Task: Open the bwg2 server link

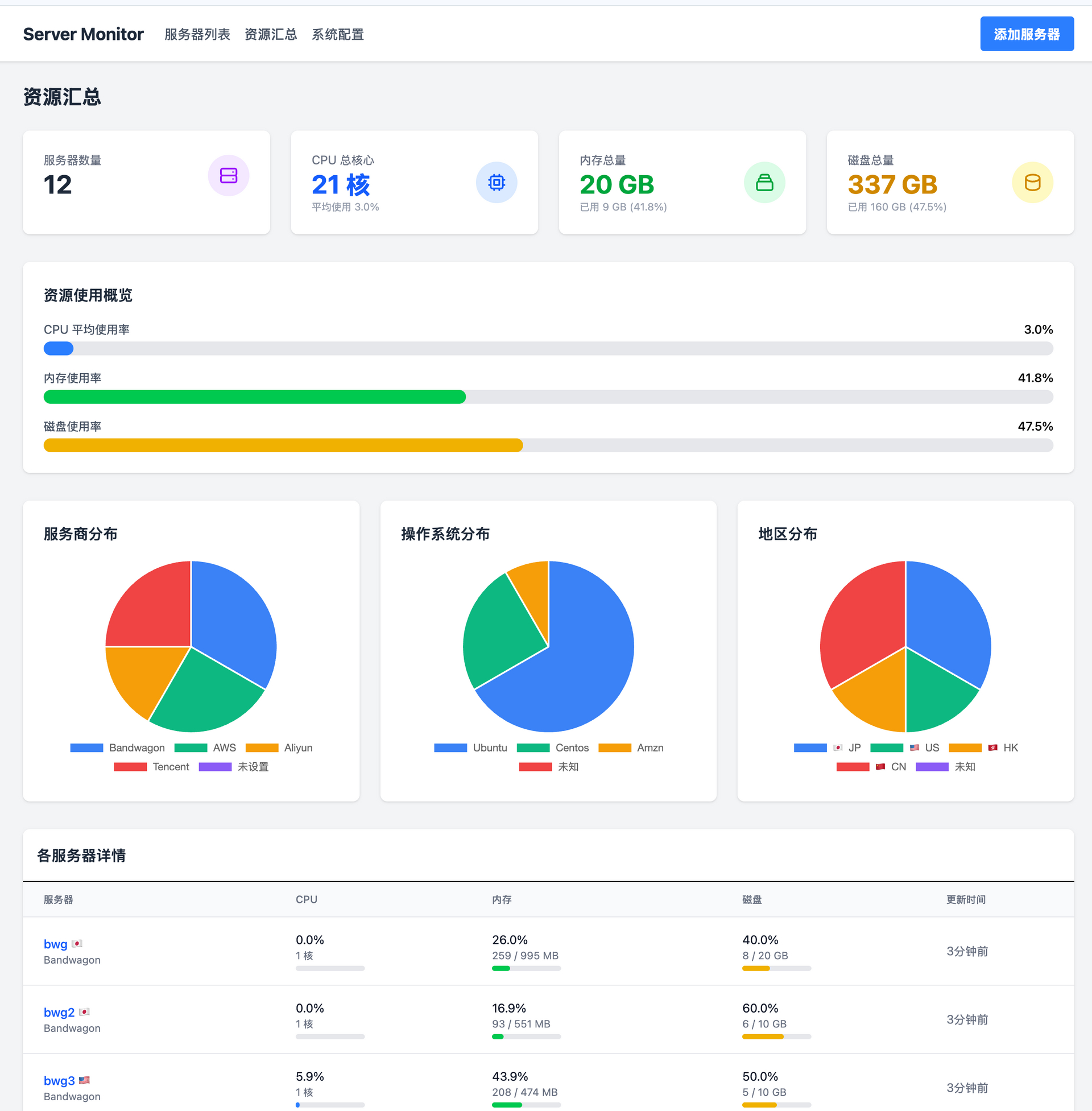Action: pyautogui.click(x=59, y=1013)
